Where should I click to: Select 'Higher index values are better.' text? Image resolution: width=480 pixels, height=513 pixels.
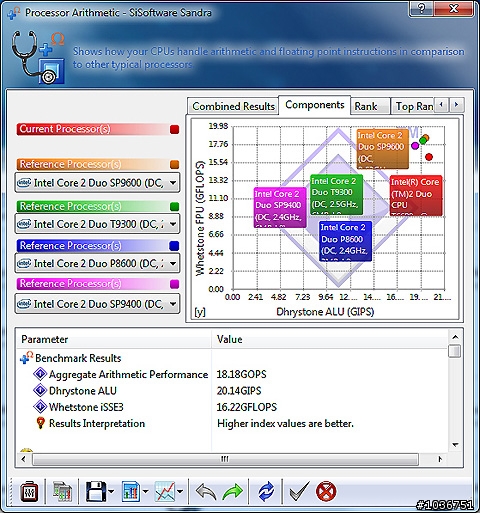(285, 423)
